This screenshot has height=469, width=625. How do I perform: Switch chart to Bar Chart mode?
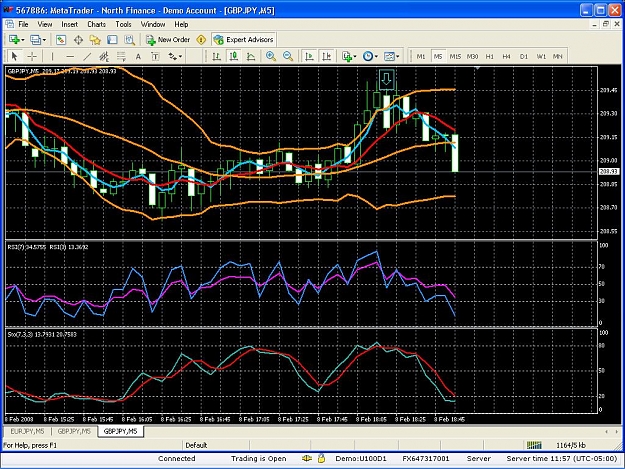tap(216, 56)
